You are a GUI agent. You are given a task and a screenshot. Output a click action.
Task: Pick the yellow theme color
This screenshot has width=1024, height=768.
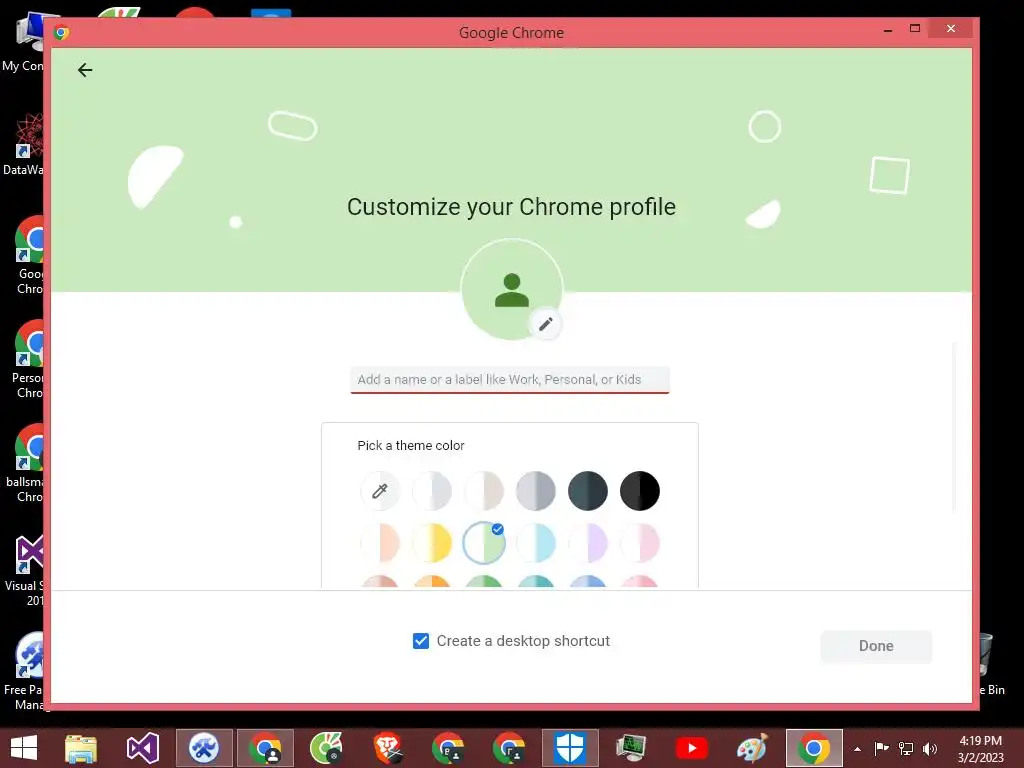click(x=432, y=543)
